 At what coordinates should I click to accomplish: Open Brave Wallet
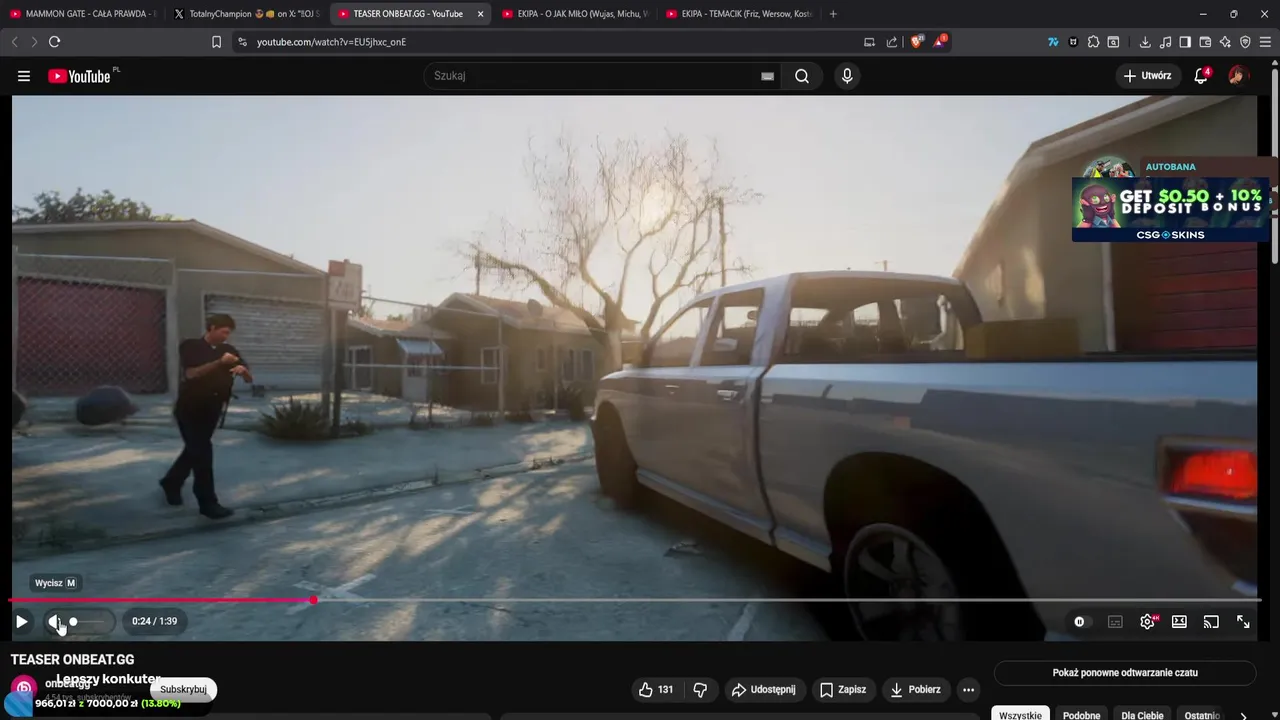point(1205,42)
